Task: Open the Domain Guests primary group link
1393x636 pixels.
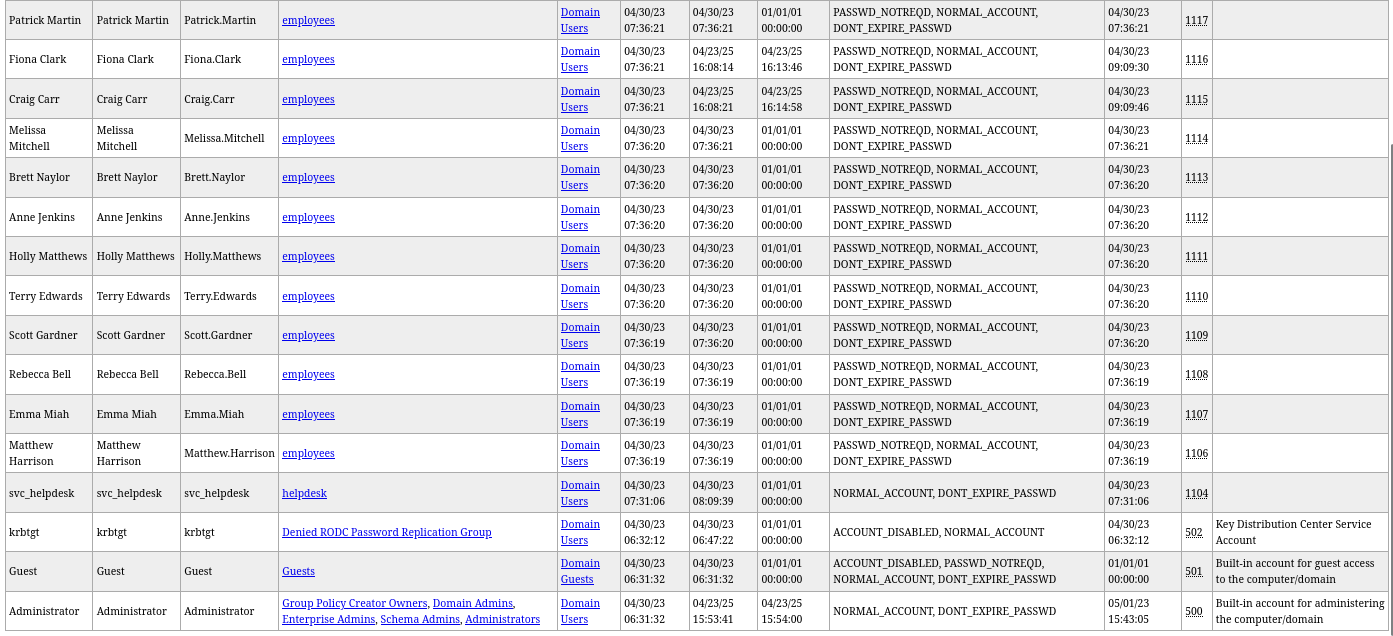Action: point(580,571)
